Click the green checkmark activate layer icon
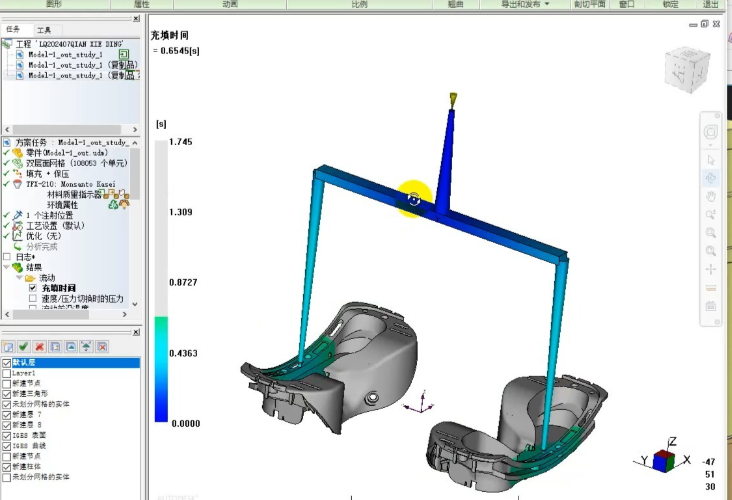 23,346
